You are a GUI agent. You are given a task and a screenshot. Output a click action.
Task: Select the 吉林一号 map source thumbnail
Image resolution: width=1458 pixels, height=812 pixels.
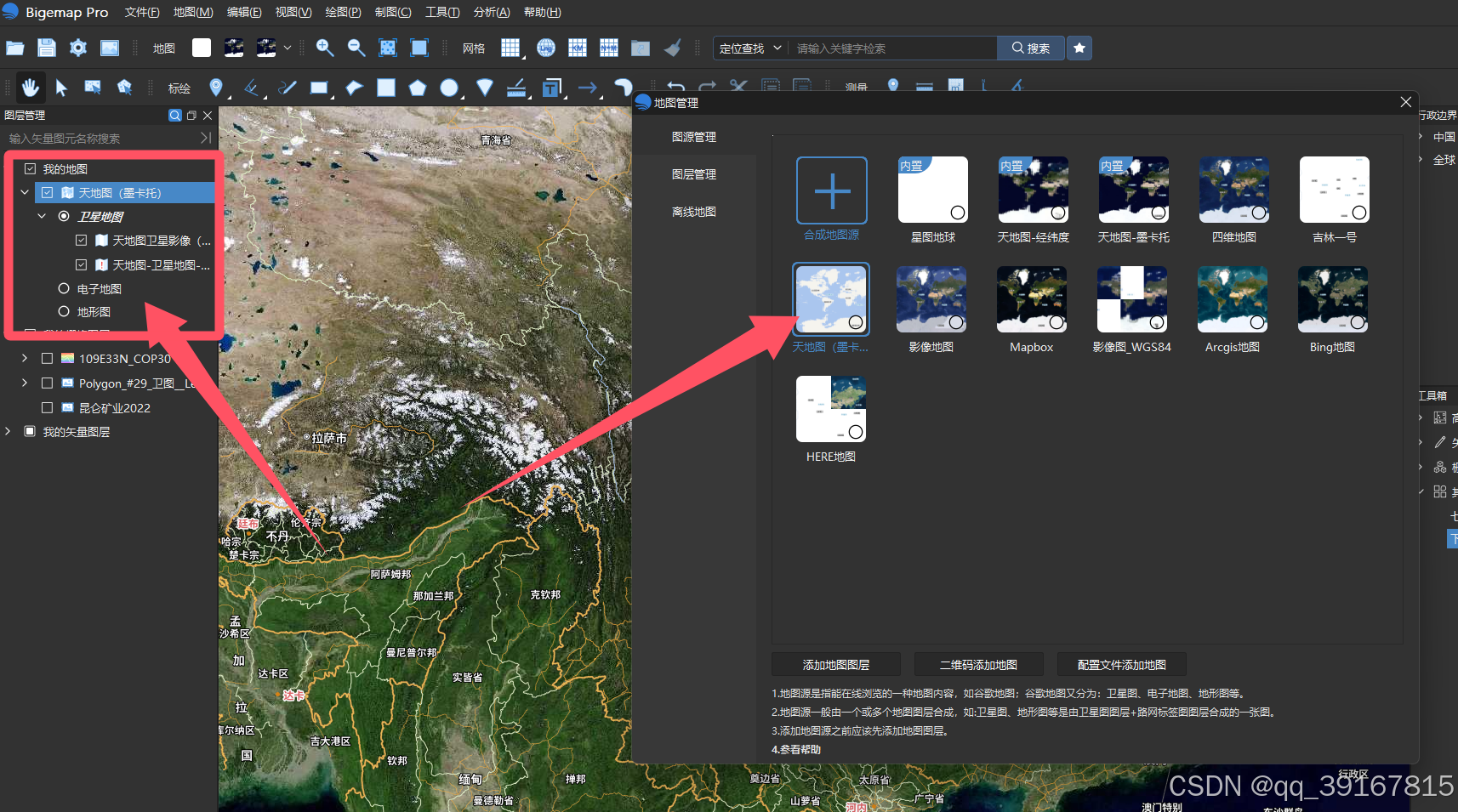[x=1335, y=190]
